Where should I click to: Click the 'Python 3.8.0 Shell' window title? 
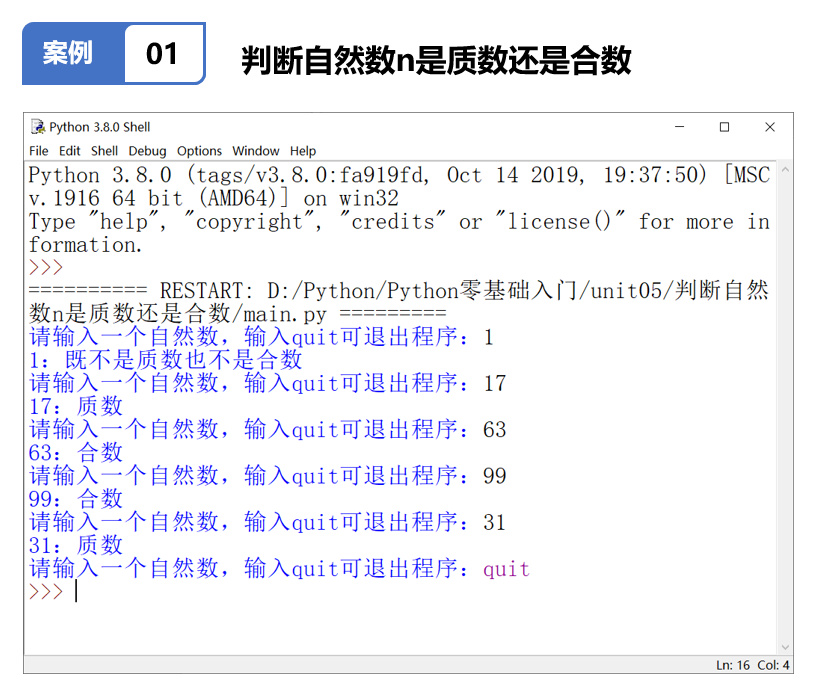[100, 128]
